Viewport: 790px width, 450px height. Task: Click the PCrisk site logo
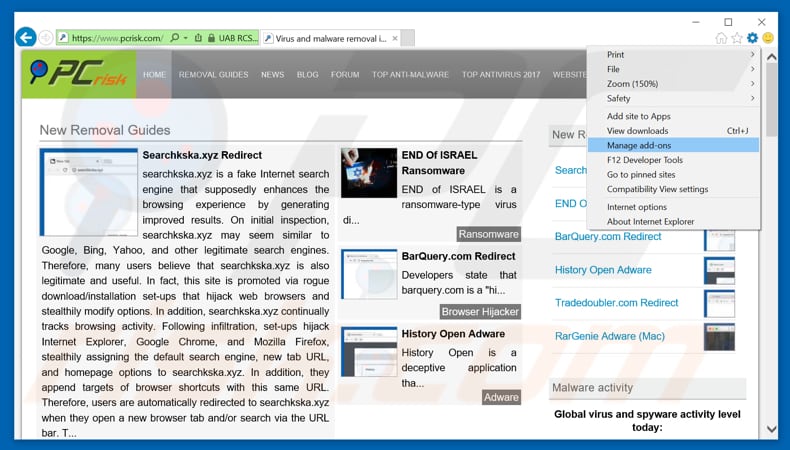(x=79, y=74)
